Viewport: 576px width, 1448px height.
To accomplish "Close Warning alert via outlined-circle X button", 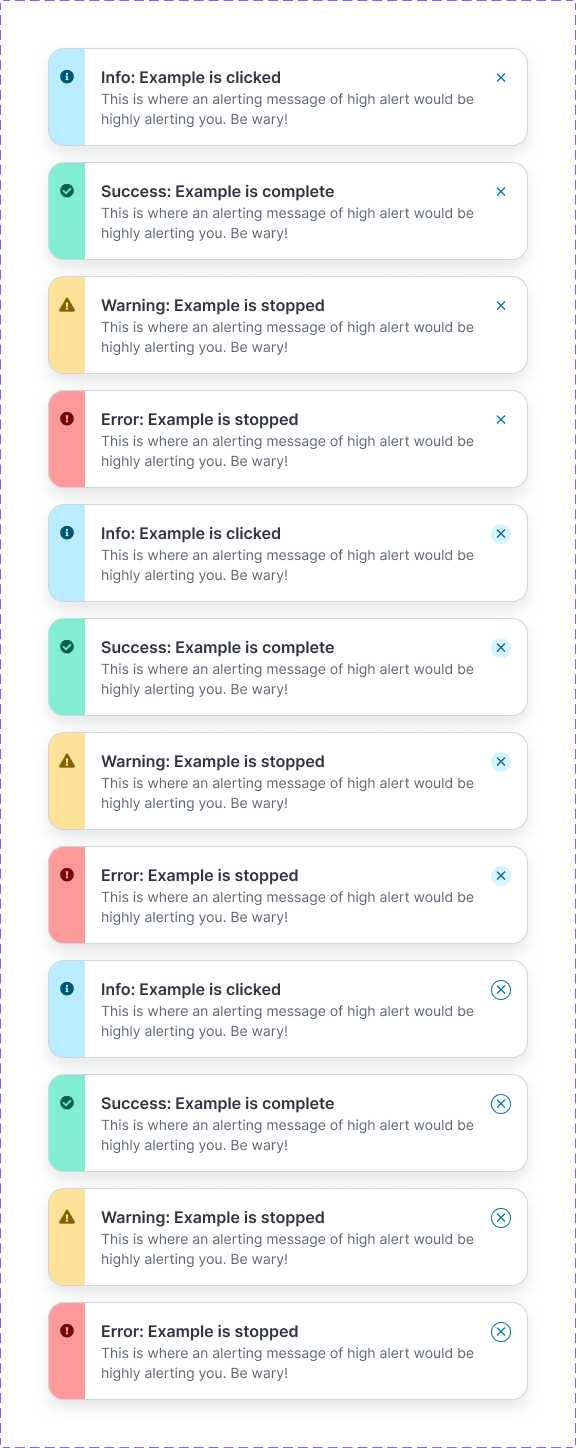I will coord(501,1217).
